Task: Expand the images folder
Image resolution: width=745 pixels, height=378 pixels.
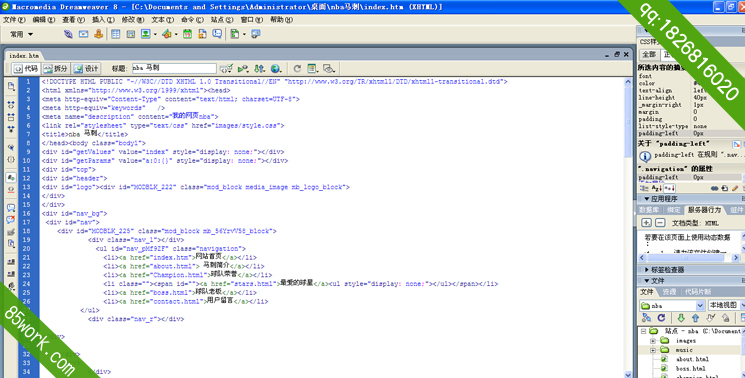Action: (653, 341)
